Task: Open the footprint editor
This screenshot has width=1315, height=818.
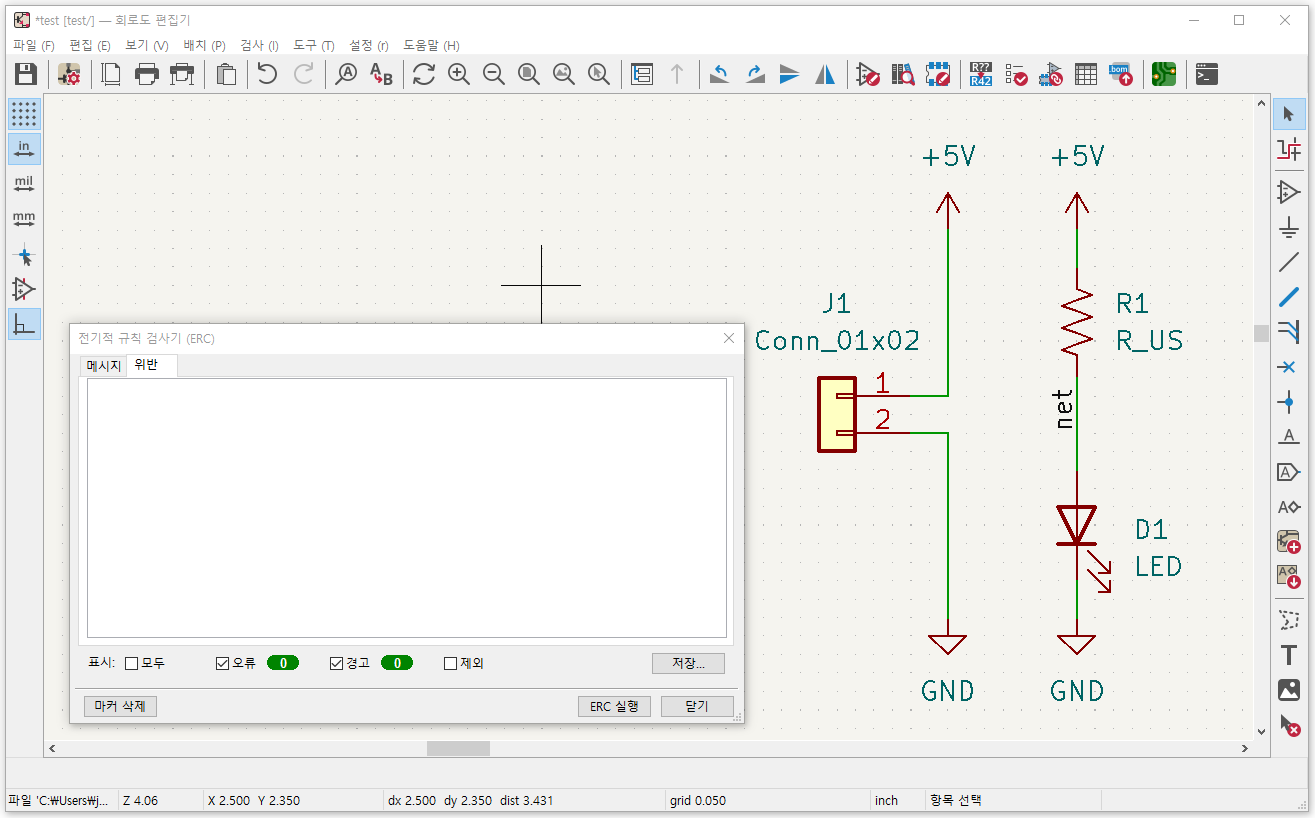Action: point(938,74)
